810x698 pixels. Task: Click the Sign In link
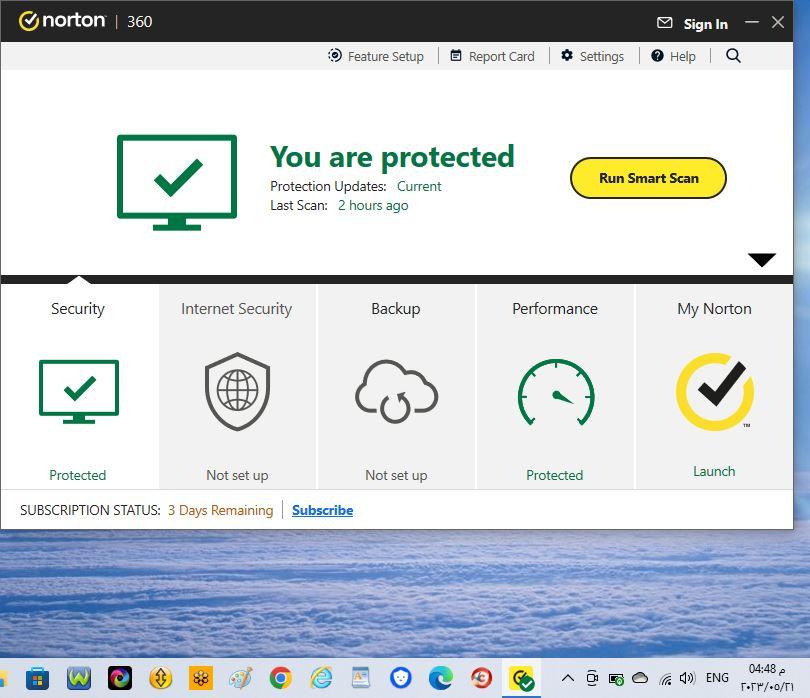pos(705,24)
